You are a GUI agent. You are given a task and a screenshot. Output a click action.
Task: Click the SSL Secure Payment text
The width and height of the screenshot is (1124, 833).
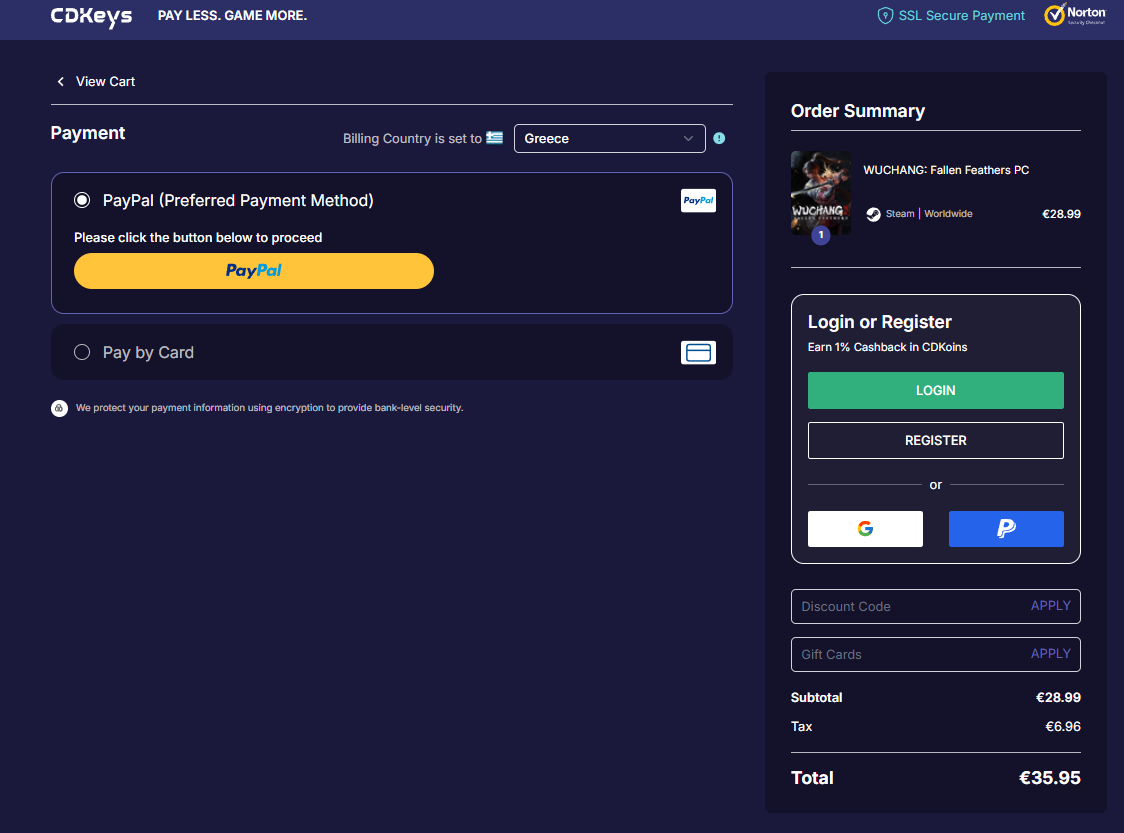coord(961,16)
